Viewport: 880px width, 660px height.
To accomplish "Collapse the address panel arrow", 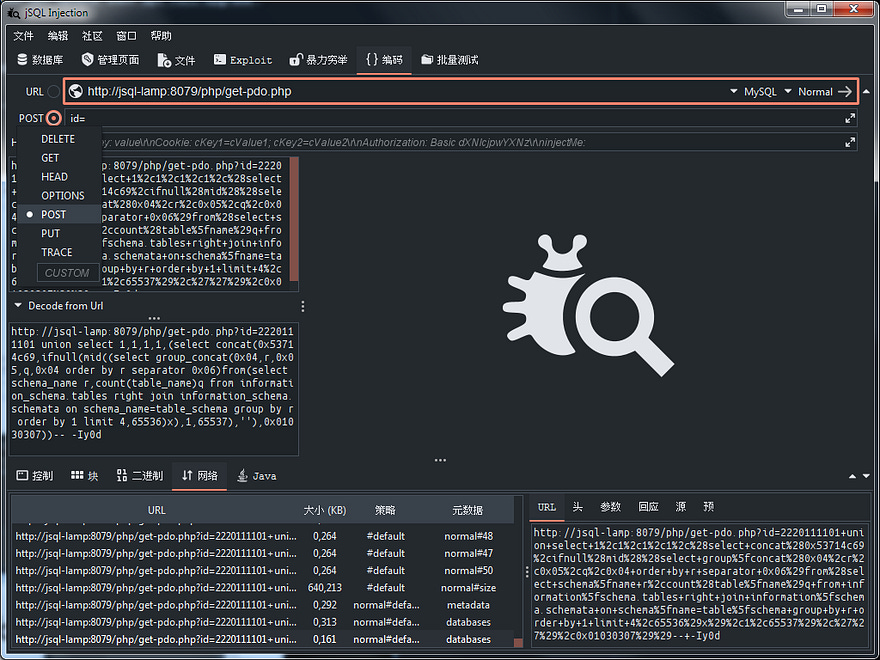I will pyautogui.click(x=867, y=91).
